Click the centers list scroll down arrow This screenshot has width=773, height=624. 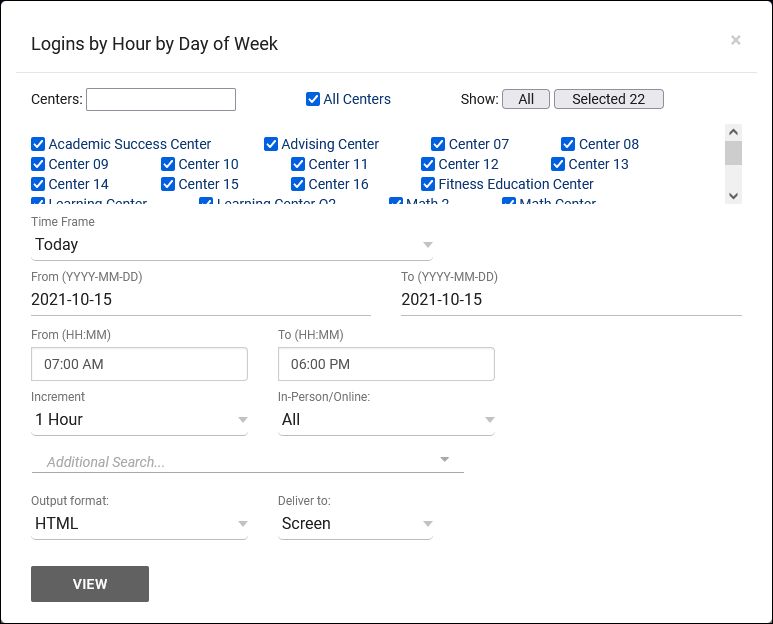pos(733,196)
